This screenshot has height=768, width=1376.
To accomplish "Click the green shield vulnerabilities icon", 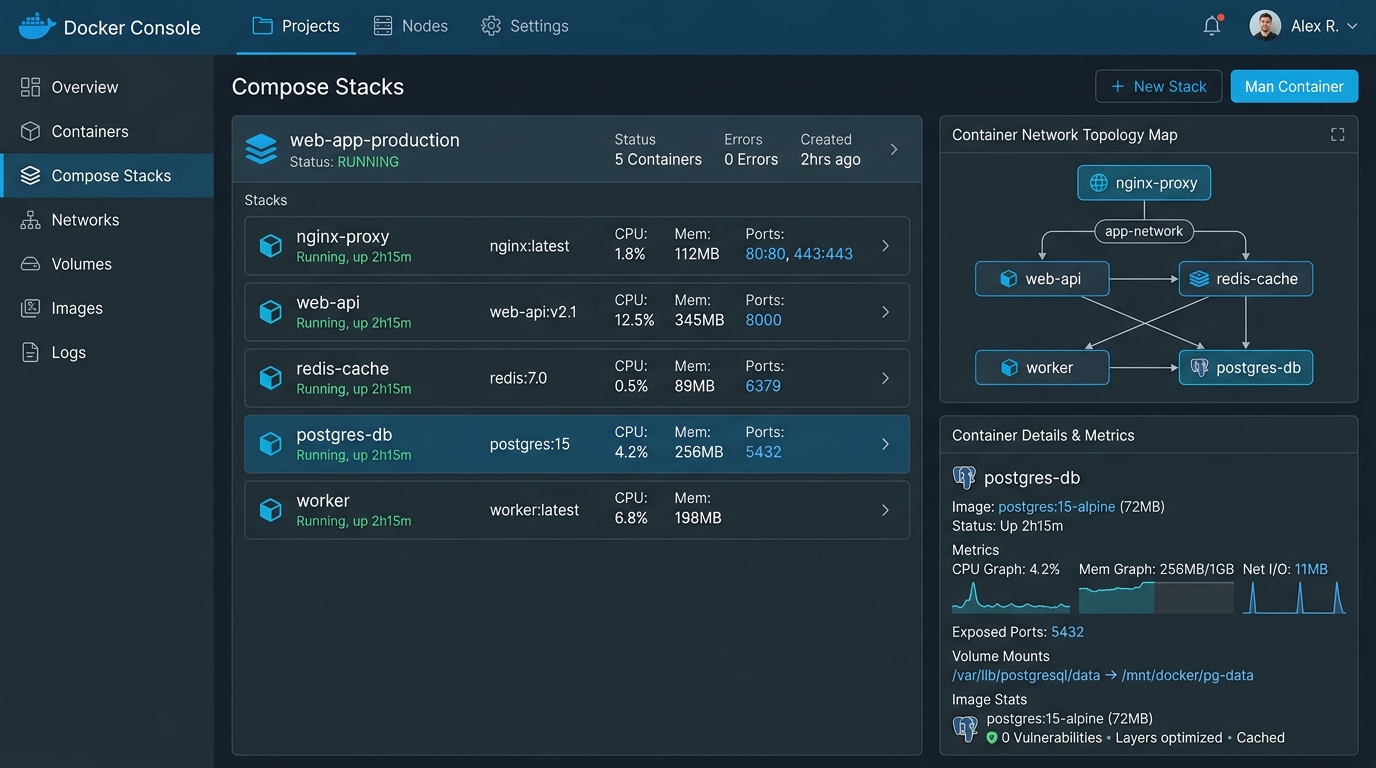I will coord(992,738).
